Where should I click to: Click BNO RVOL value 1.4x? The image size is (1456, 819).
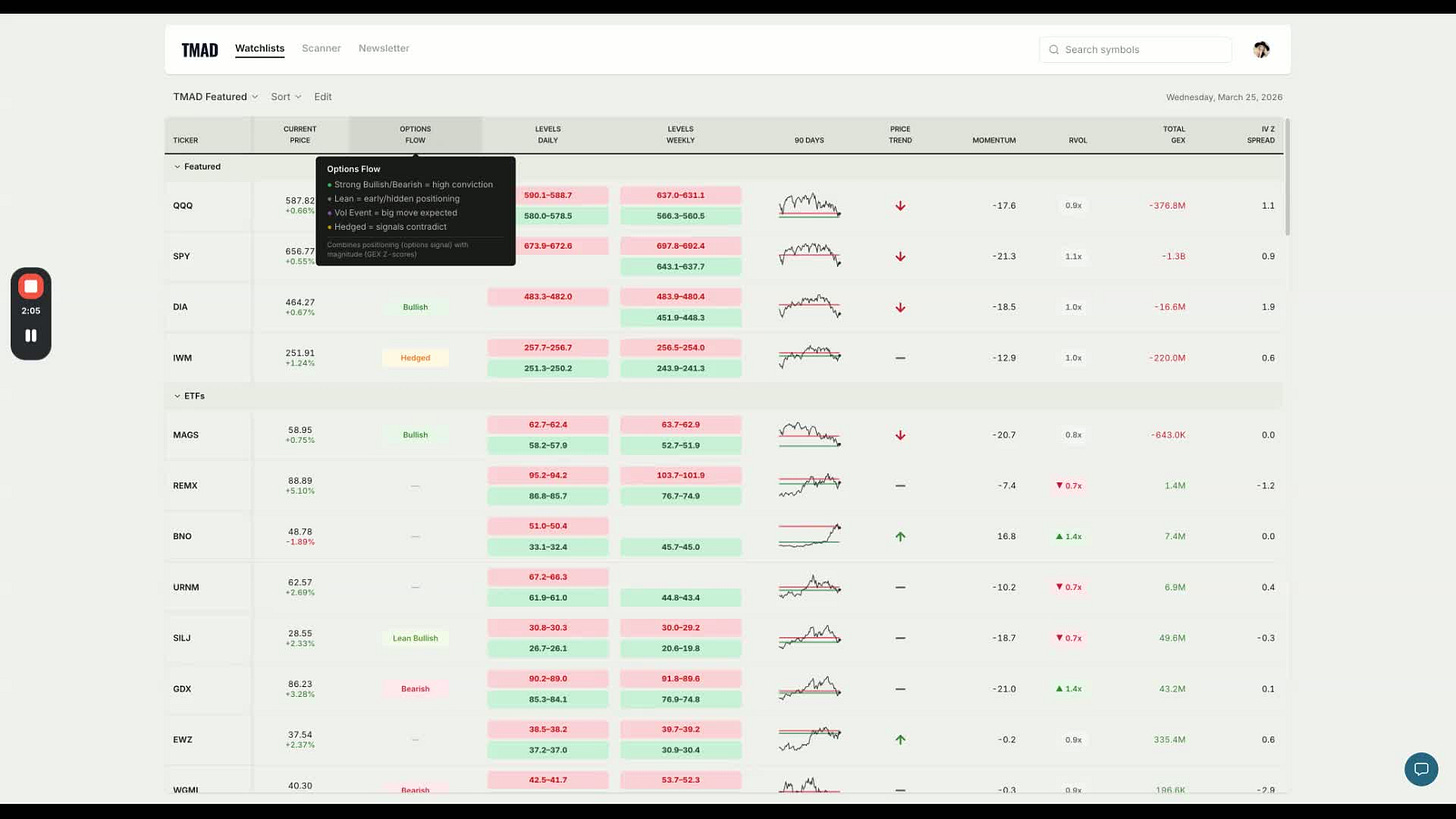[x=1069, y=537]
